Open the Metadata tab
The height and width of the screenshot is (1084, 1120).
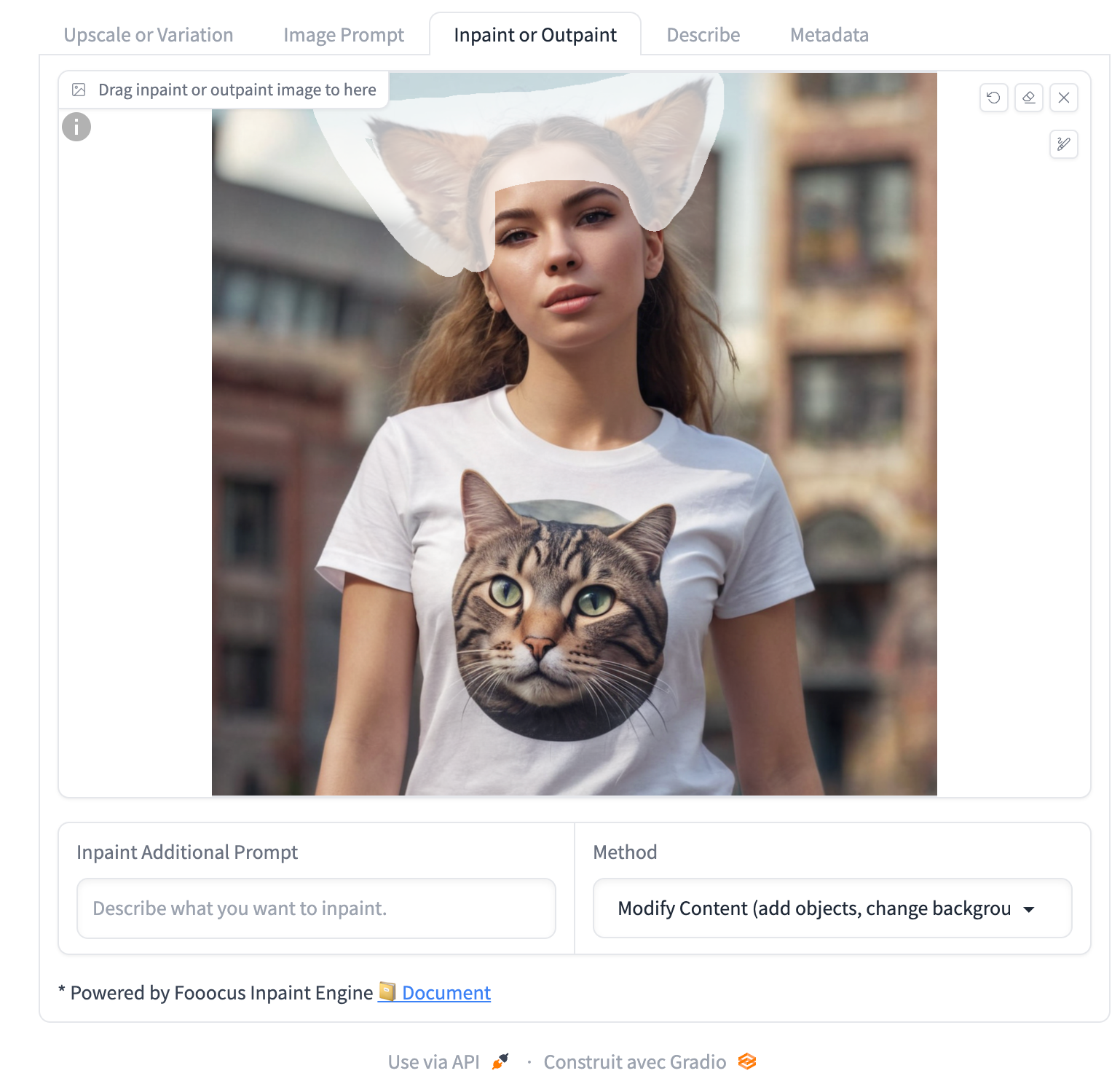[x=828, y=34]
